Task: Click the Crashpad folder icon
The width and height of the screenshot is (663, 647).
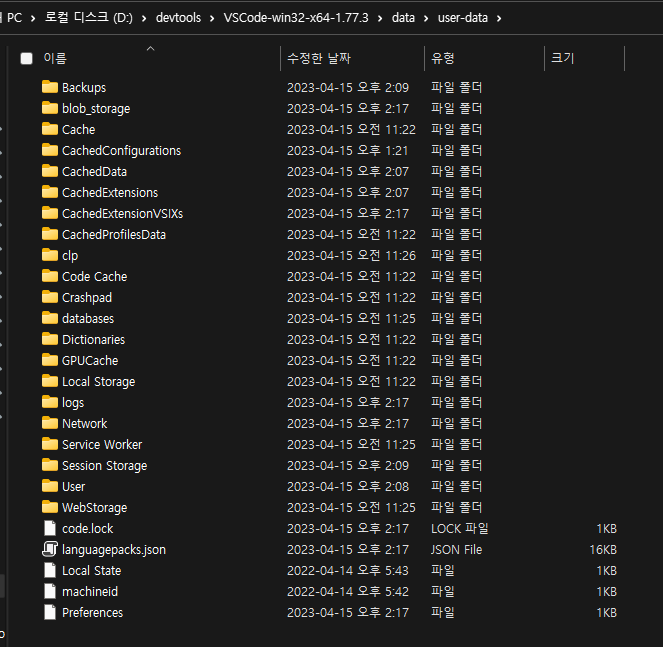Action: tap(50, 297)
